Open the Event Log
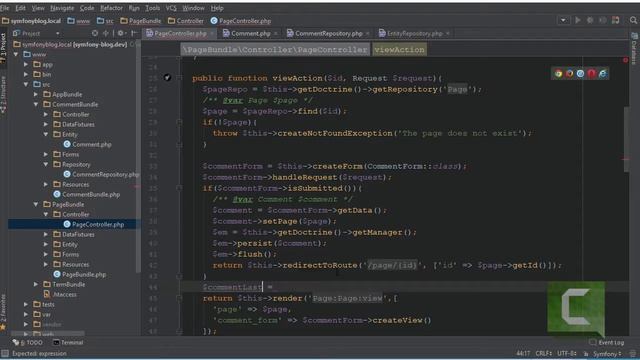Screen dimensions: 640x360 pos(607,342)
